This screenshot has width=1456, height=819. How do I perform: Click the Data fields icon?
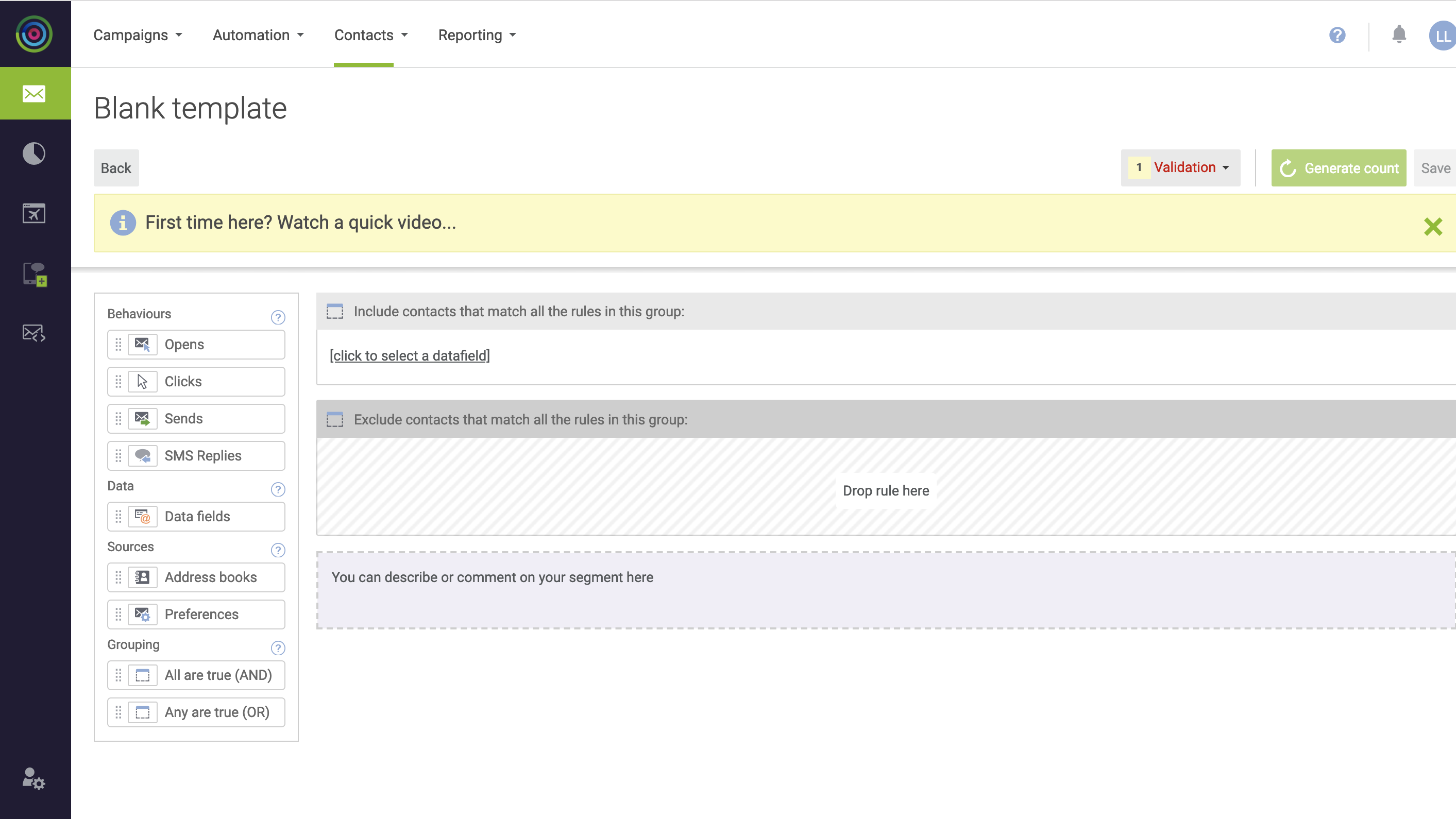click(143, 516)
